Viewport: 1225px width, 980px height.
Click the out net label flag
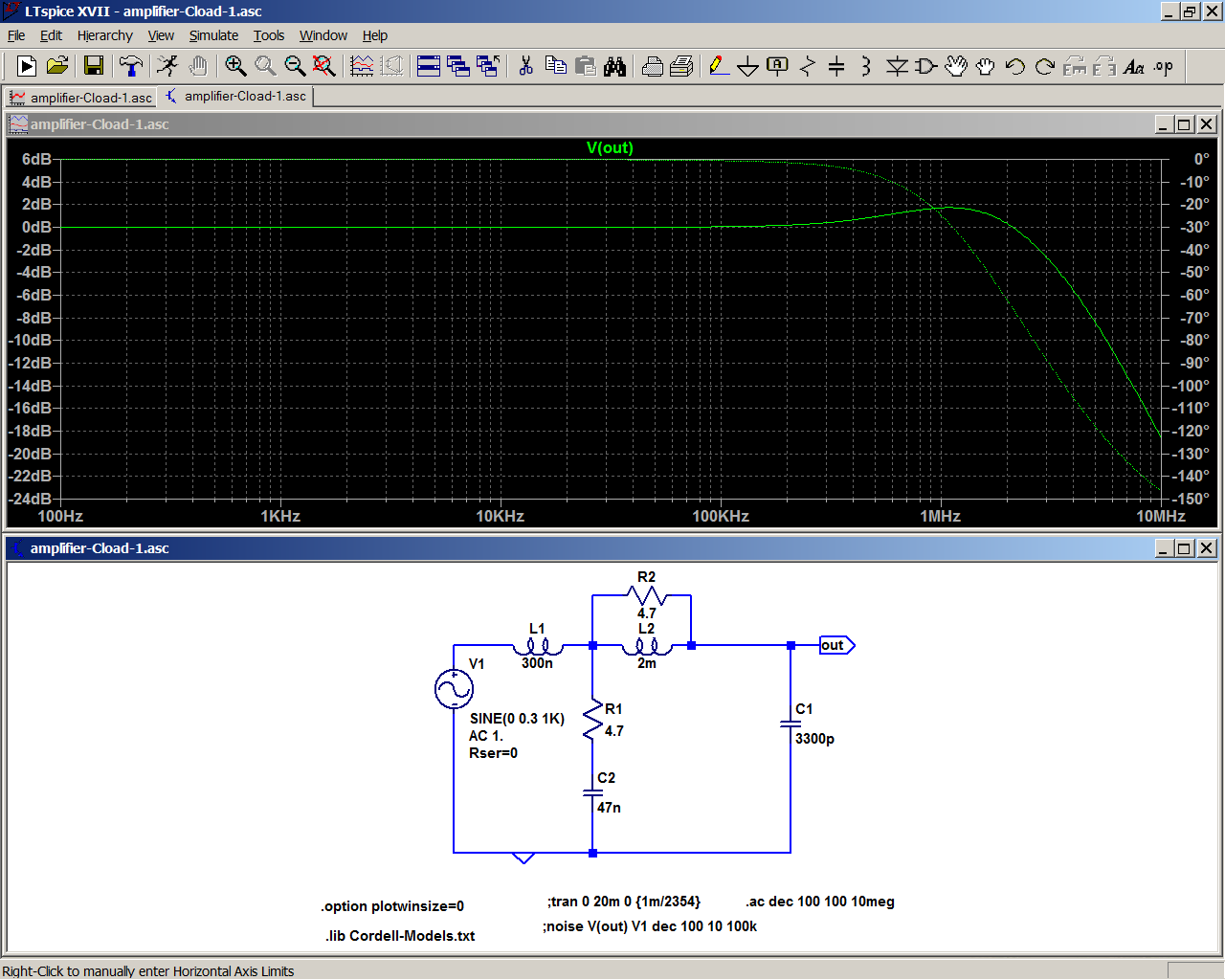click(836, 645)
